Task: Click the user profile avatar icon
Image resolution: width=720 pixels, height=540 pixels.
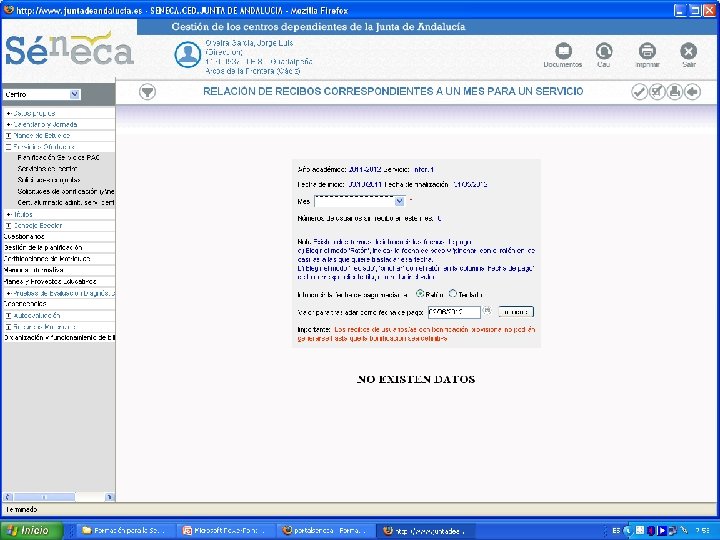Action: [x=187, y=55]
